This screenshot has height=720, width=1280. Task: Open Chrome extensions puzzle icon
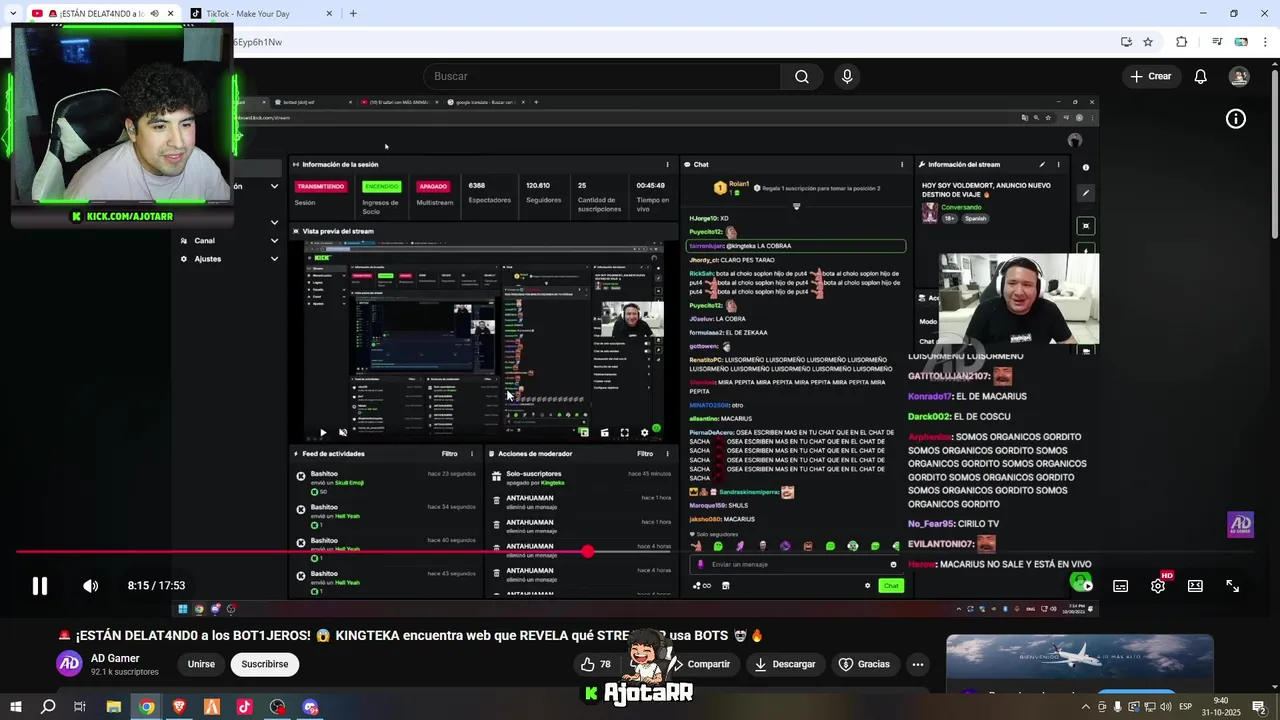1181,42
